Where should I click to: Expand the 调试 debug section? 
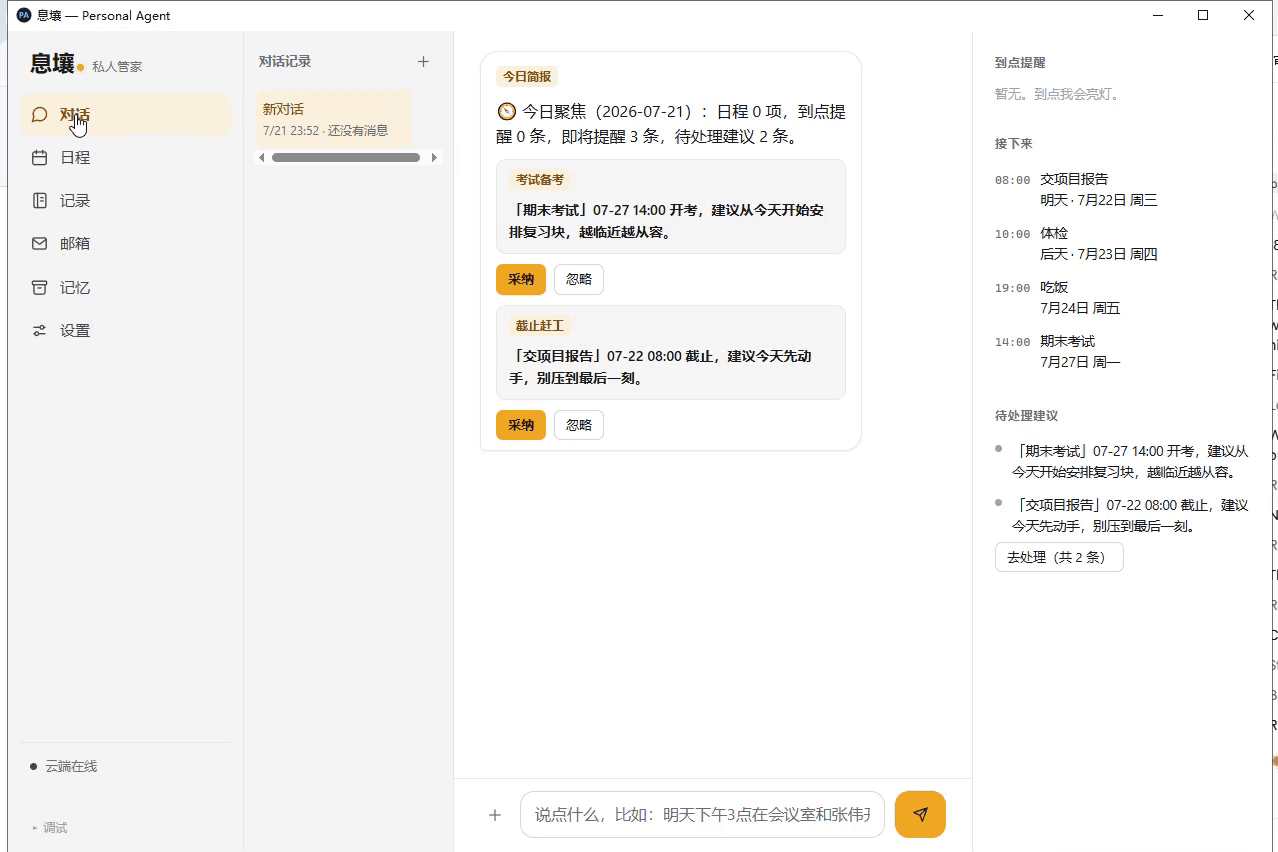tap(50, 828)
